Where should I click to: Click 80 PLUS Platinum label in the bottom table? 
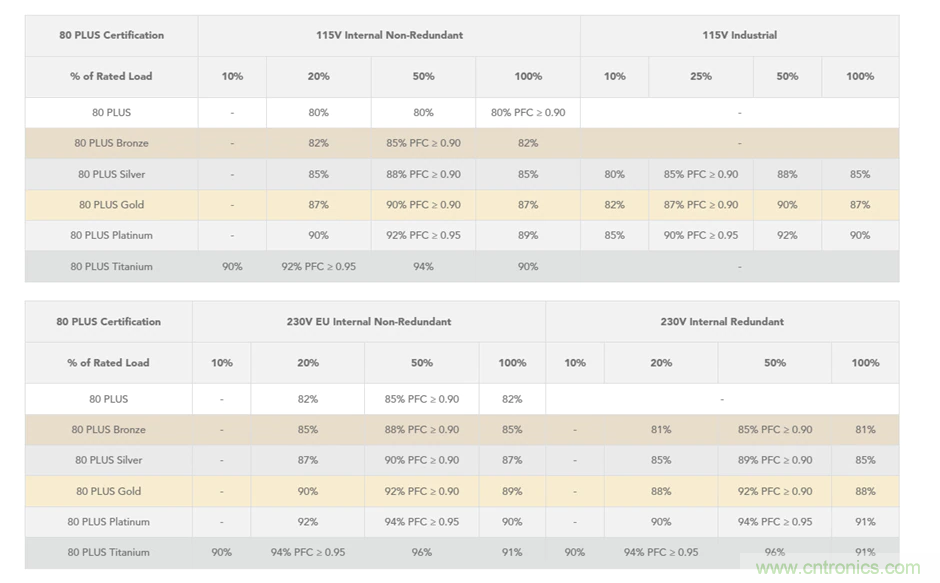click(x=109, y=521)
